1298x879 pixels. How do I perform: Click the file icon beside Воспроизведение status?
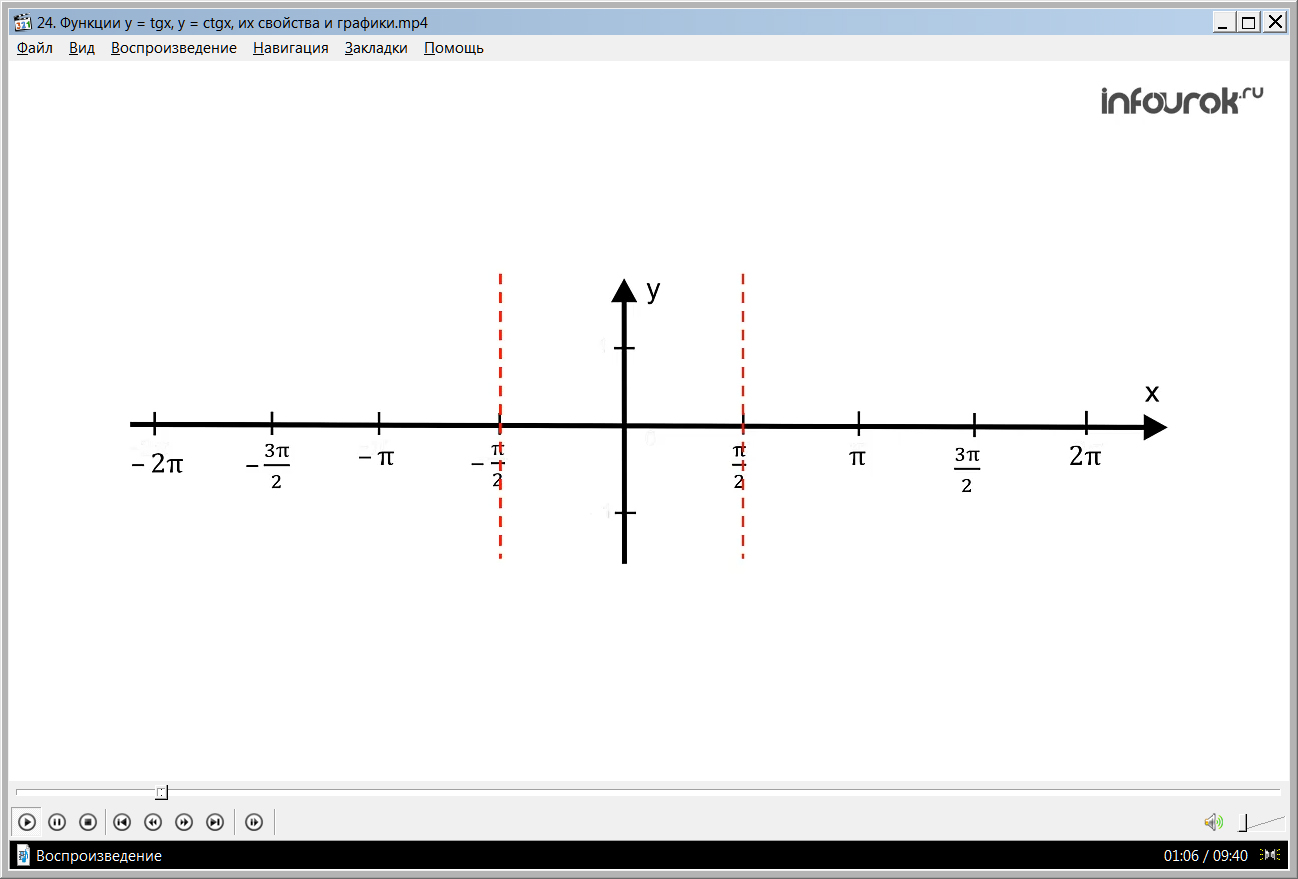click(x=23, y=855)
